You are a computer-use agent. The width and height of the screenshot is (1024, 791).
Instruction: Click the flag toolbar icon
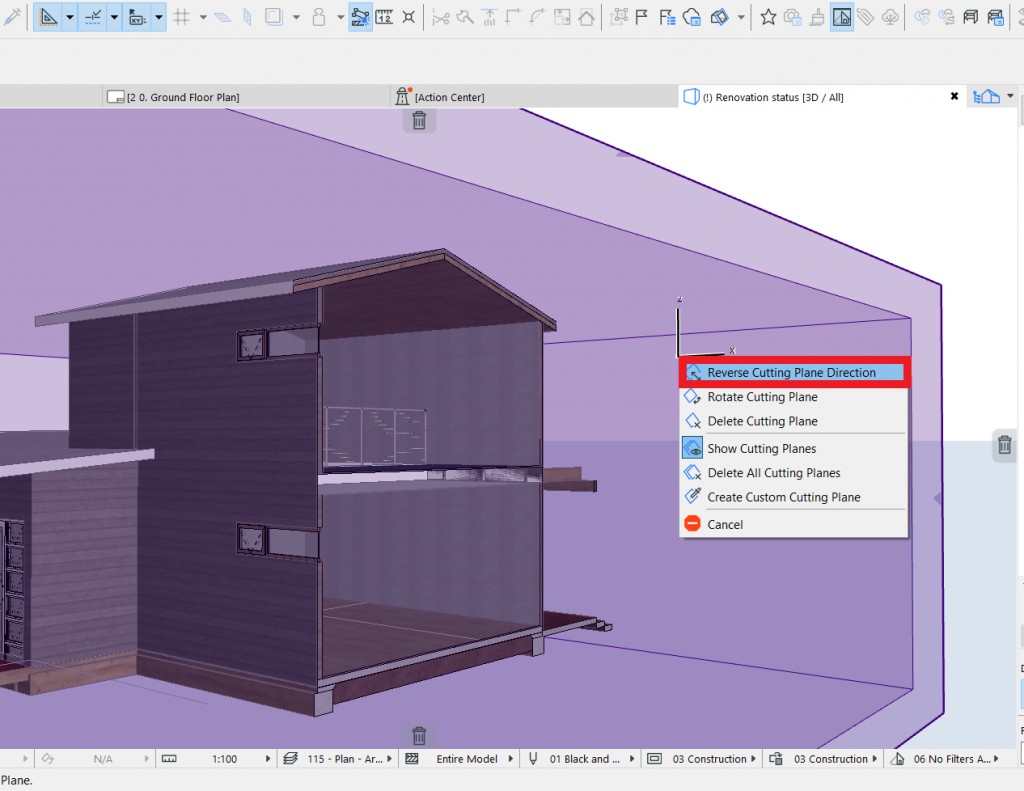[x=641, y=17]
